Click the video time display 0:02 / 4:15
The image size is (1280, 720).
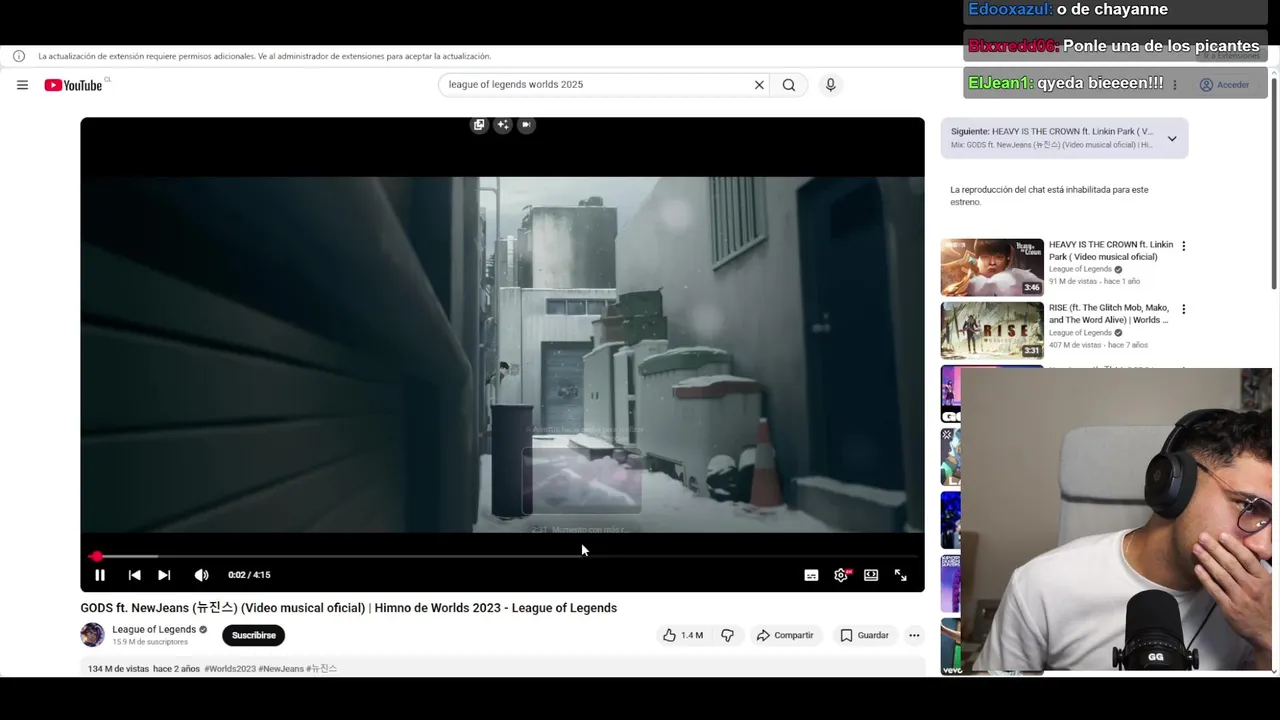pos(249,575)
